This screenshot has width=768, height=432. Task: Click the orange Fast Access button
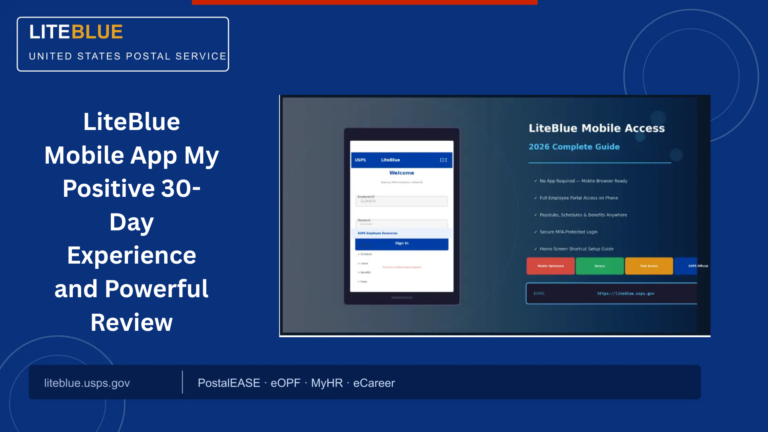click(x=649, y=266)
